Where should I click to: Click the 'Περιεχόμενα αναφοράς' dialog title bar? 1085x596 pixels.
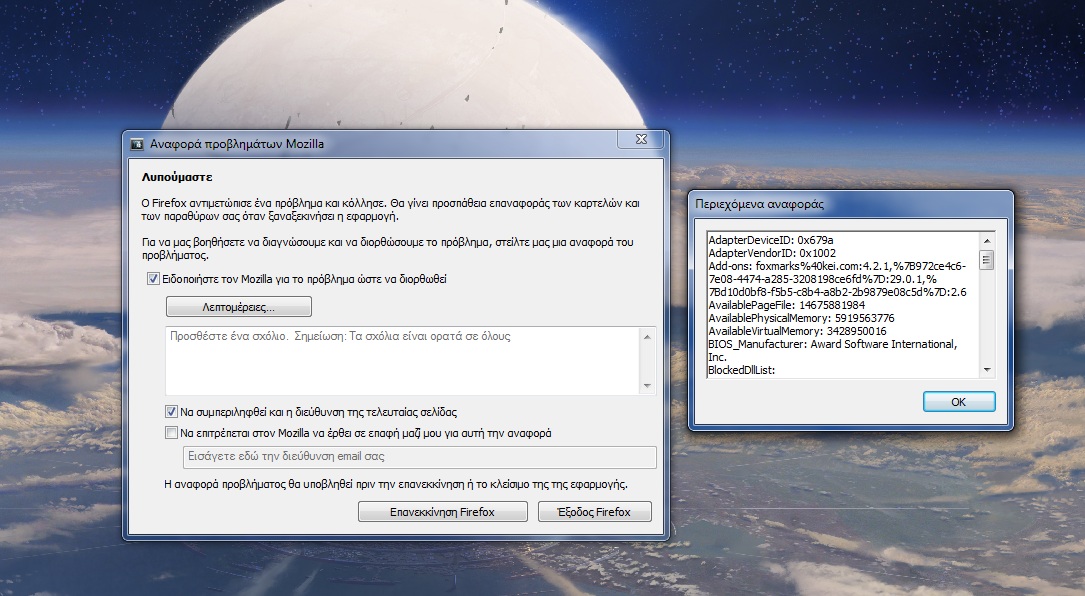click(850, 204)
